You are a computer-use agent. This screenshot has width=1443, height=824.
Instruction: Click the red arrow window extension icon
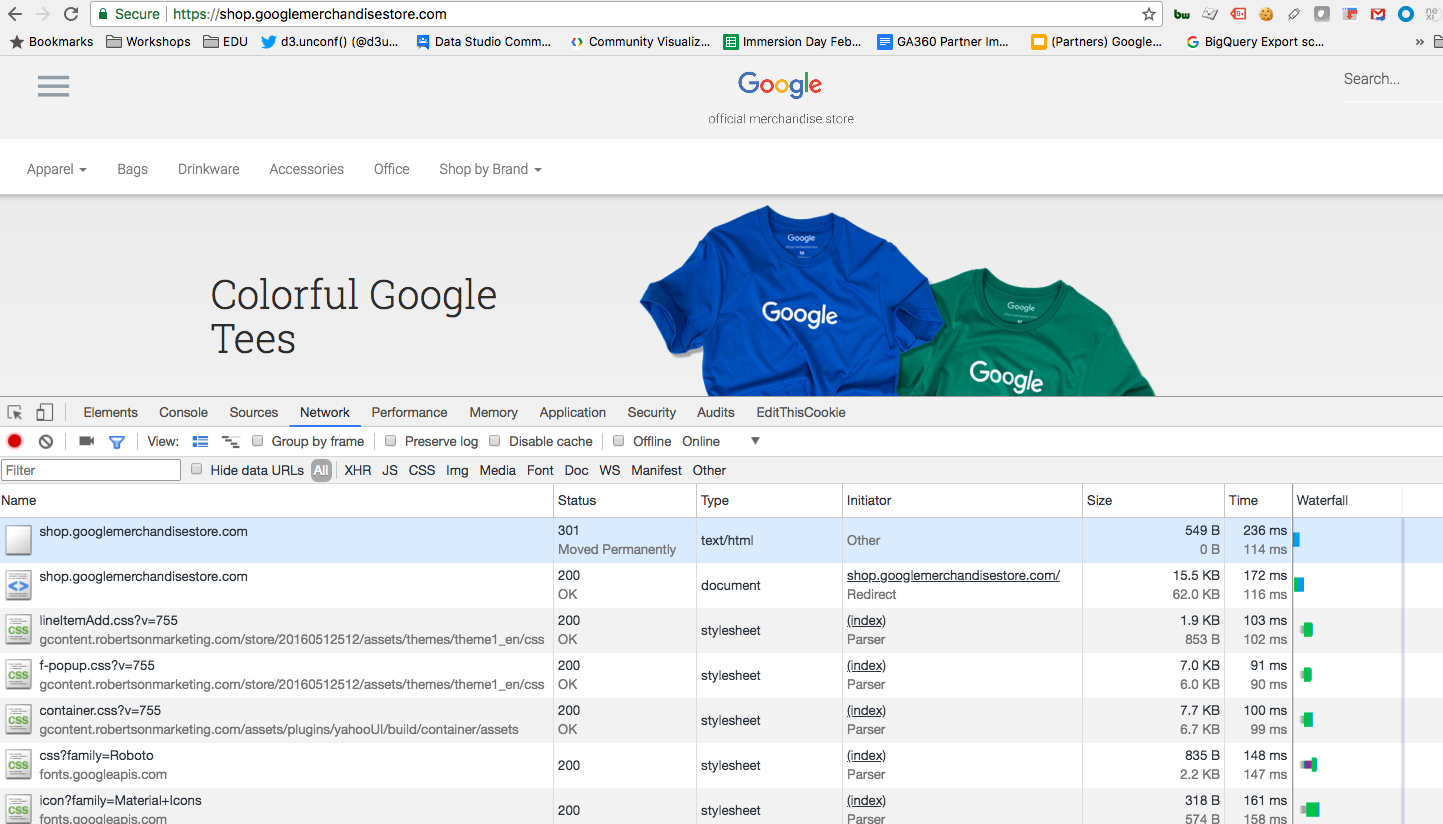tap(1350, 14)
